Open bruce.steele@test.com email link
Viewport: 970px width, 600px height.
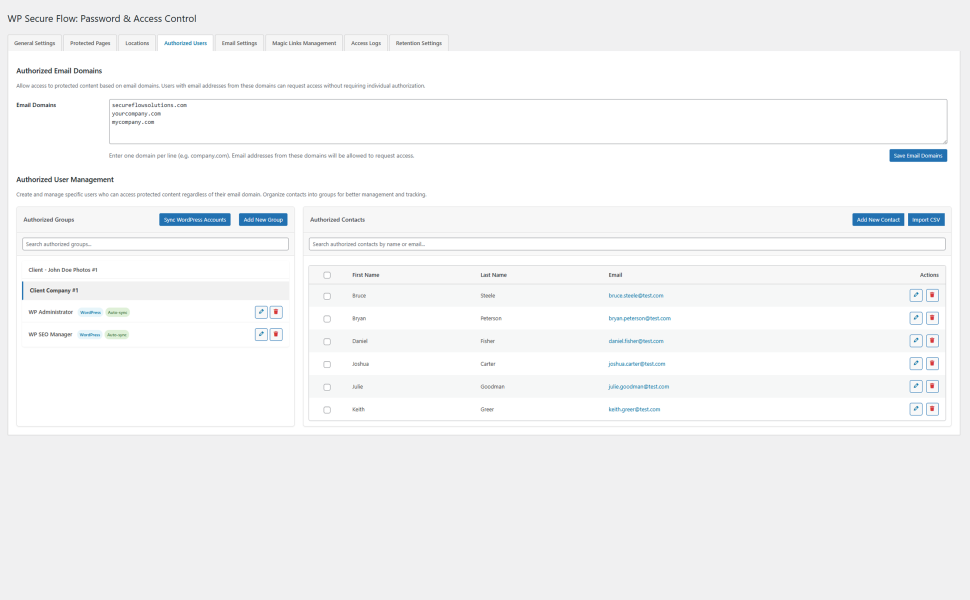(x=635, y=296)
